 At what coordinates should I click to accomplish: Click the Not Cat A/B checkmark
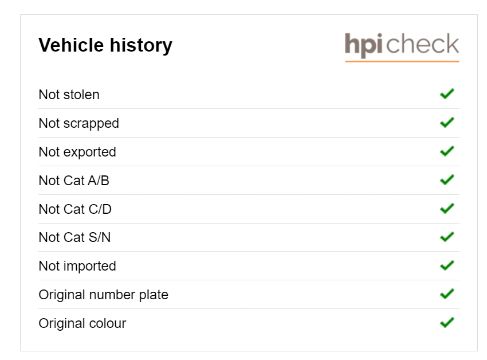[447, 180]
